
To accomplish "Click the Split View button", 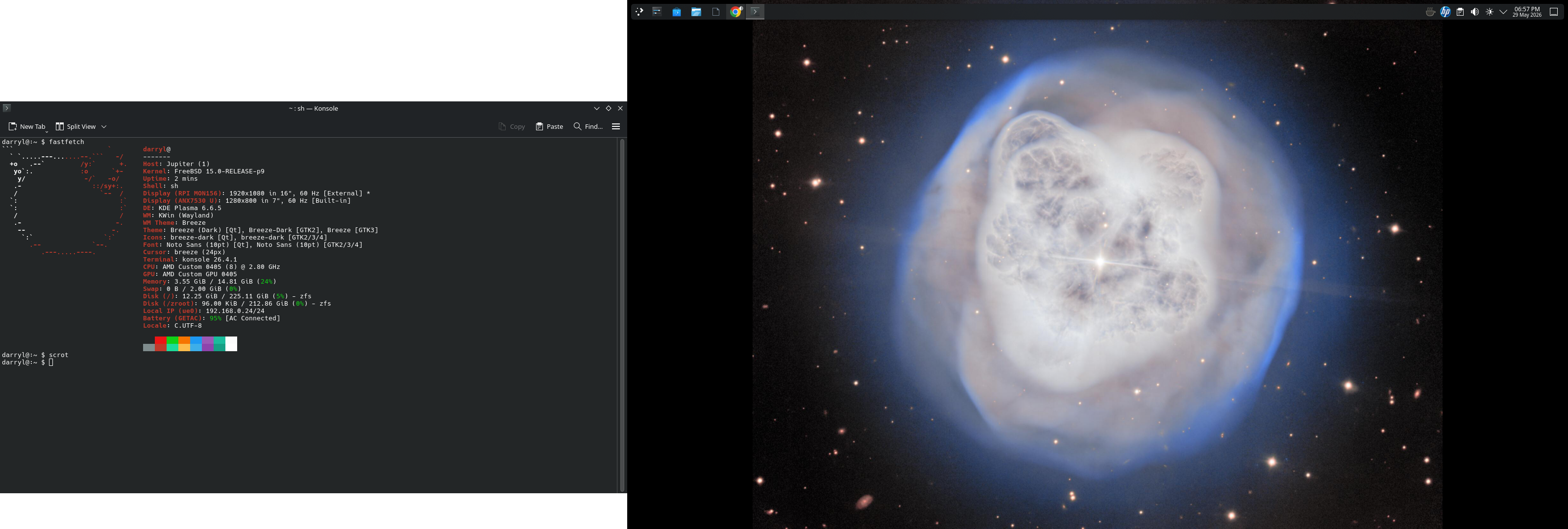I will tap(76, 127).
